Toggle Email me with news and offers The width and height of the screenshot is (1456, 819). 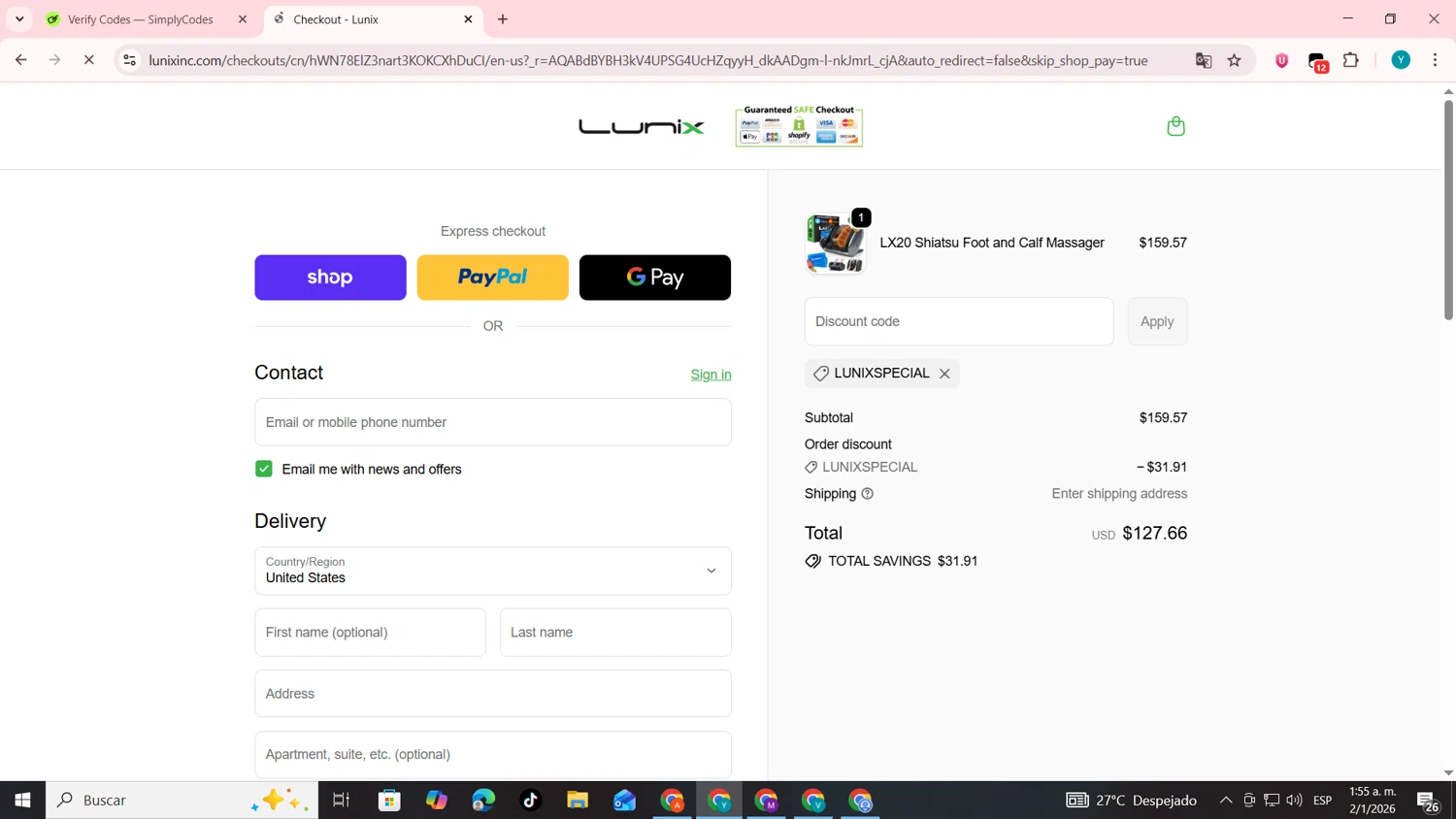coord(264,469)
